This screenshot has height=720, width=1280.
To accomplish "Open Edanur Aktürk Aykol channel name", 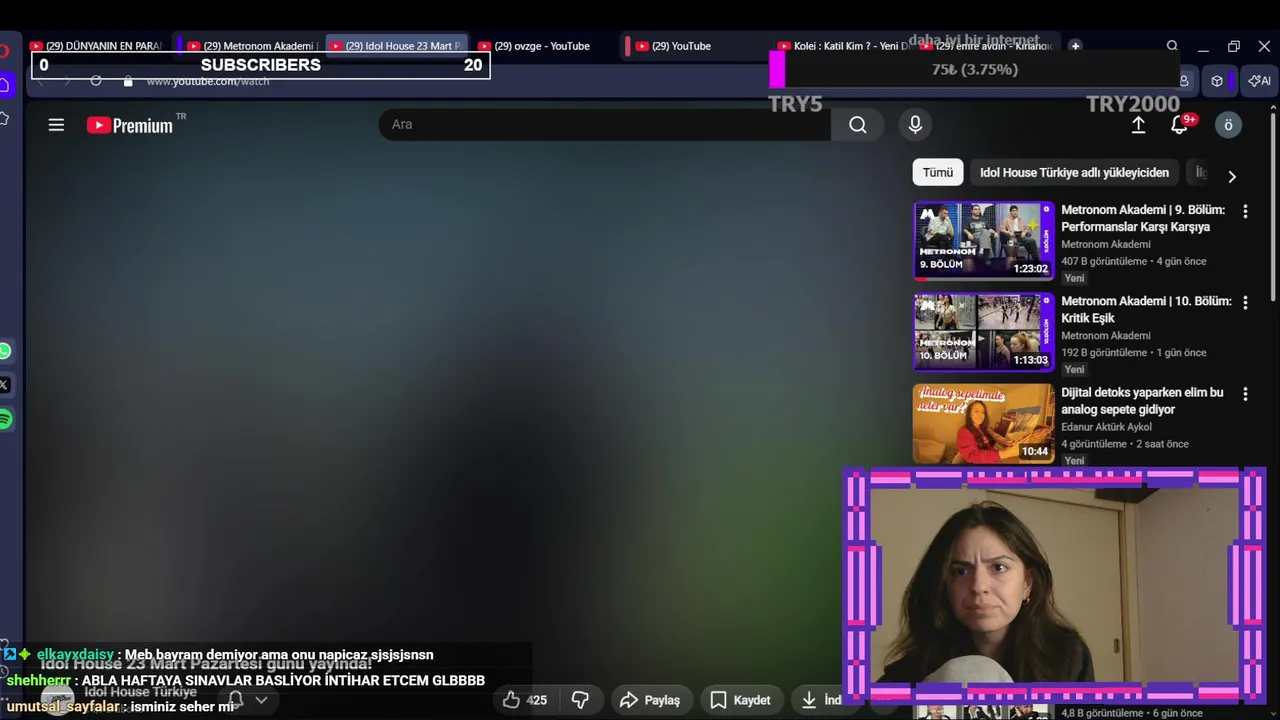I will [x=1106, y=427].
